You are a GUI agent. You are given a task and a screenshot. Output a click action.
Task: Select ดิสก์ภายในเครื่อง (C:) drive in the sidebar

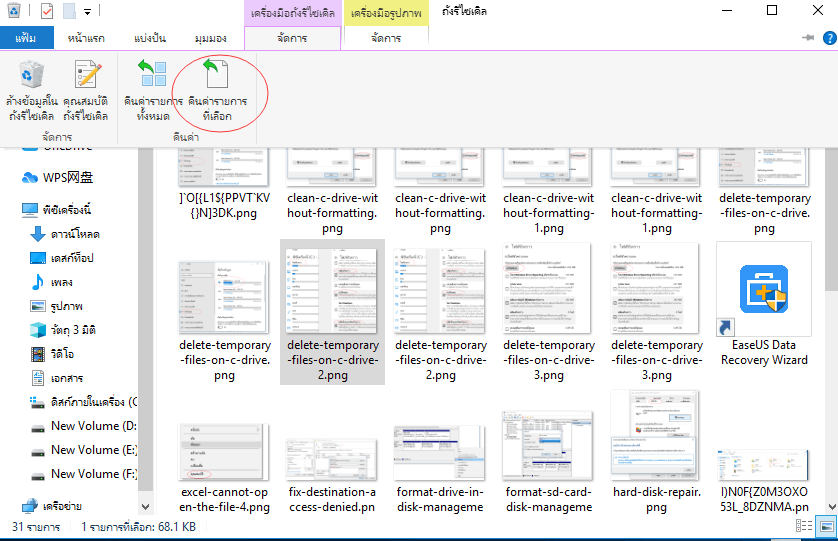tap(83, 402)
